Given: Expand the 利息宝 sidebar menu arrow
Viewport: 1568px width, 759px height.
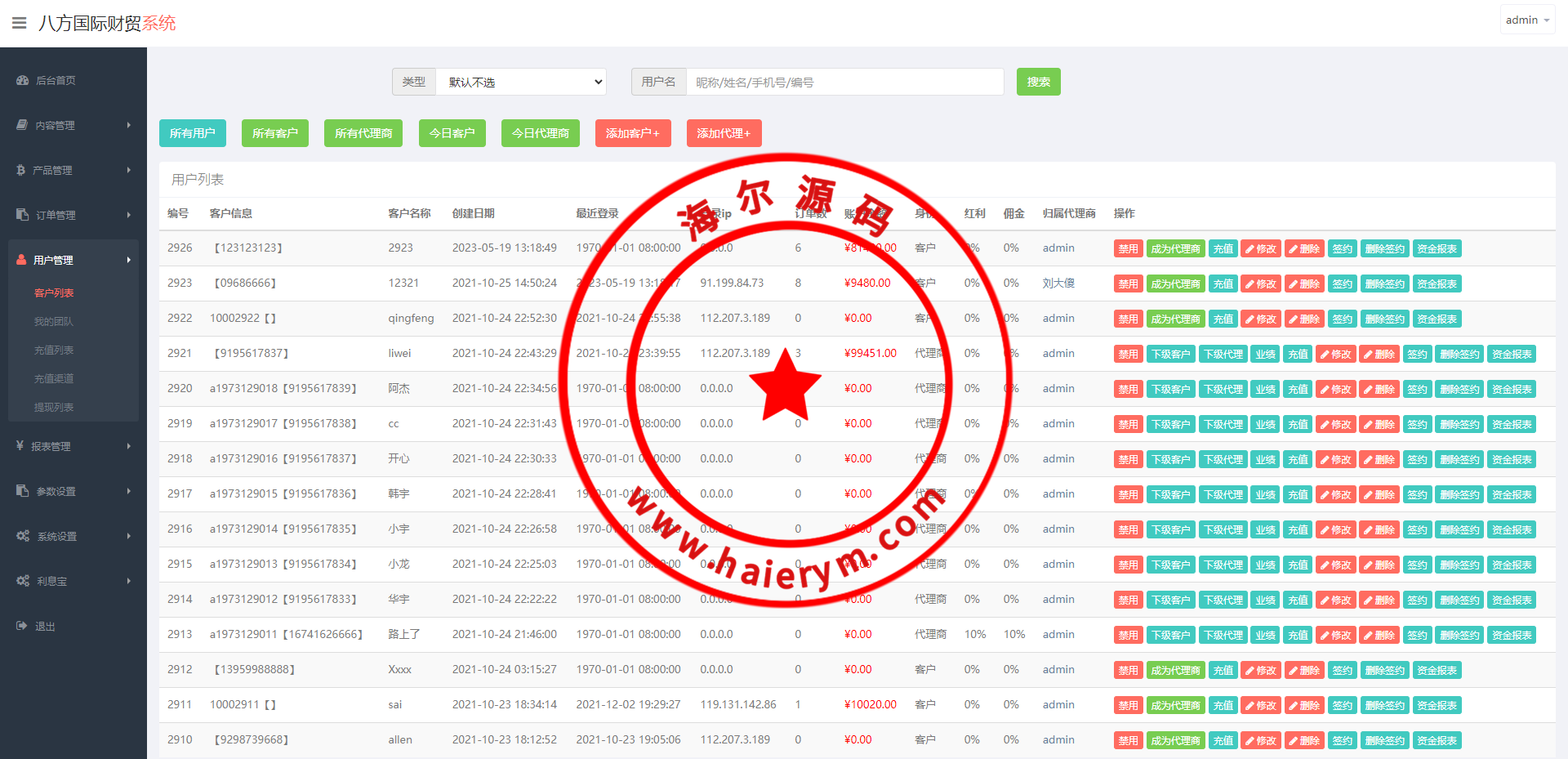Looking at the screenshot, I should coord(129,581).
